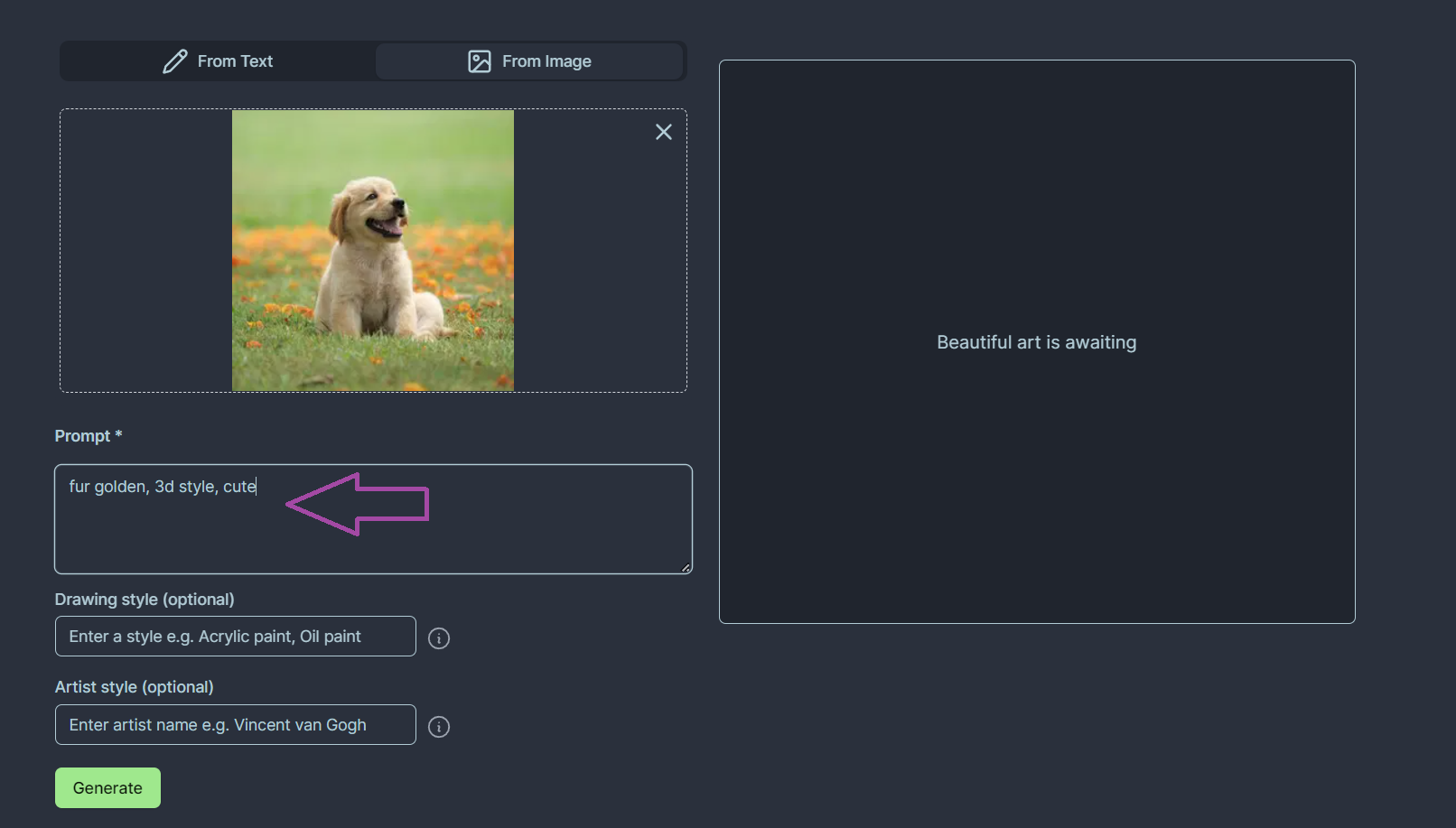
Task: Click empty upload area left of puppy photo
Action: point(145,251)
